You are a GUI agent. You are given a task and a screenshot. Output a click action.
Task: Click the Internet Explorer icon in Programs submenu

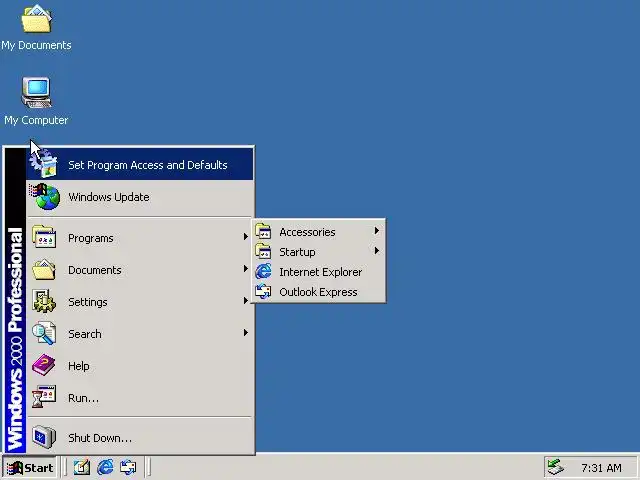tap(263, 271)
